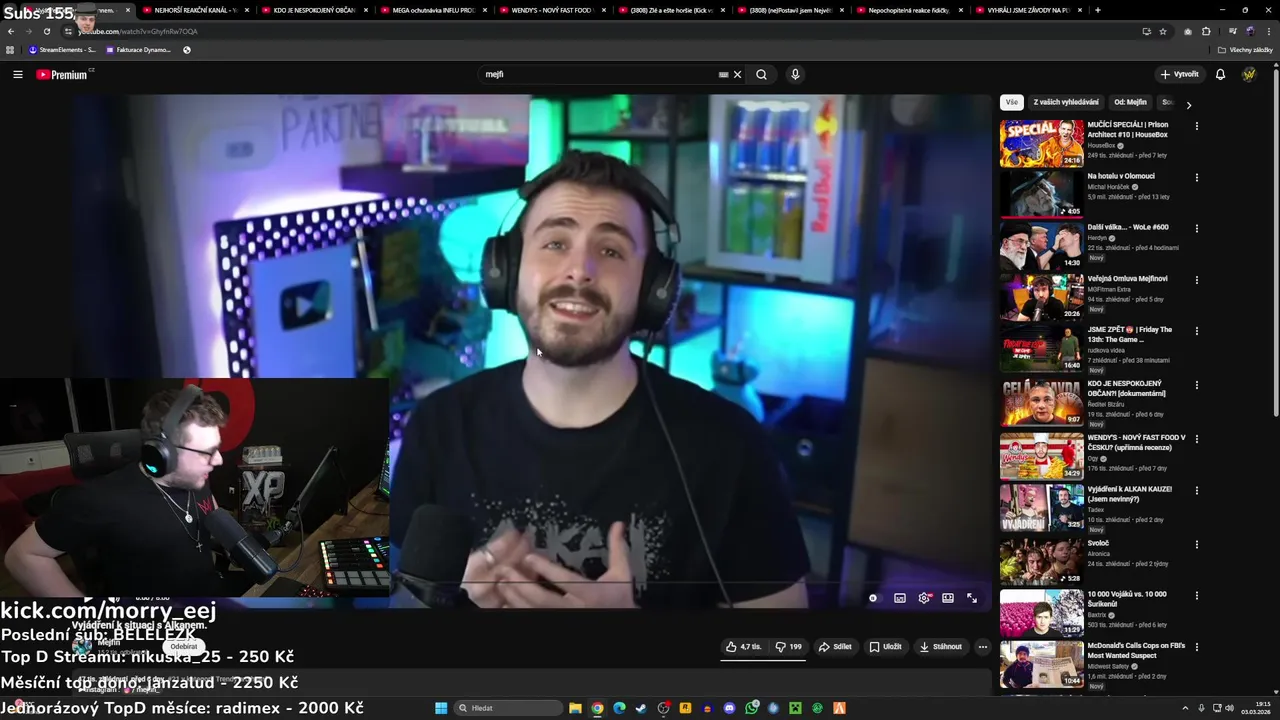The height and width of the screenshot is (720, 1280).
Task: Open options for Vyjádření k ALKAN KAUZE
Action: pos(1196,491)
